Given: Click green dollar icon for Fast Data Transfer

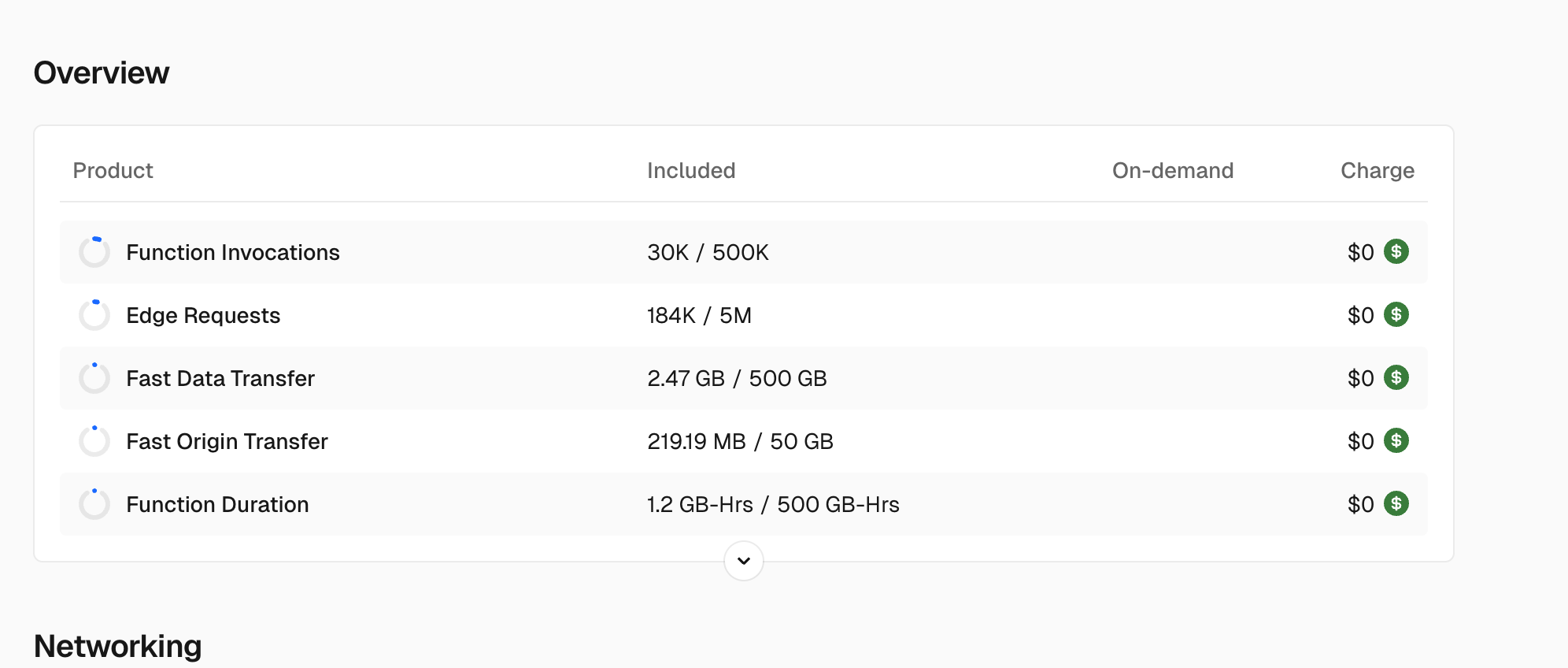Looking at the screenshot, I should tap(1396, 377).
